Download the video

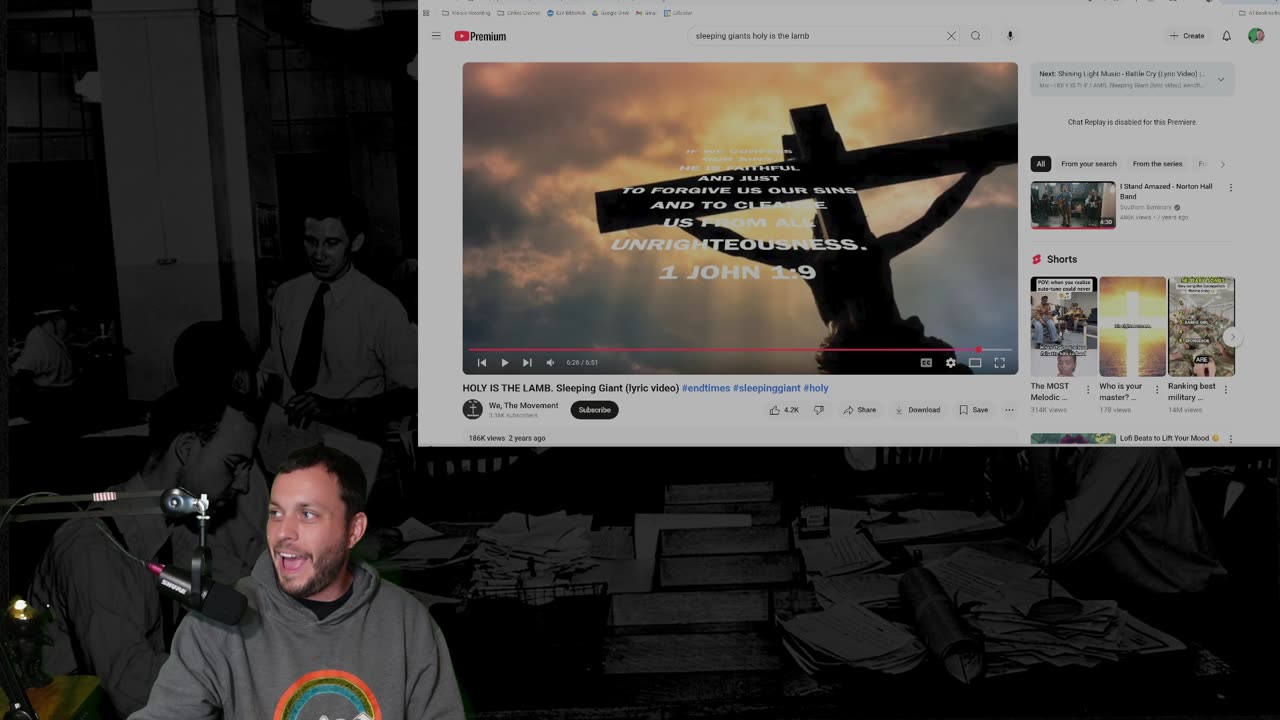(x=917, y=410)
